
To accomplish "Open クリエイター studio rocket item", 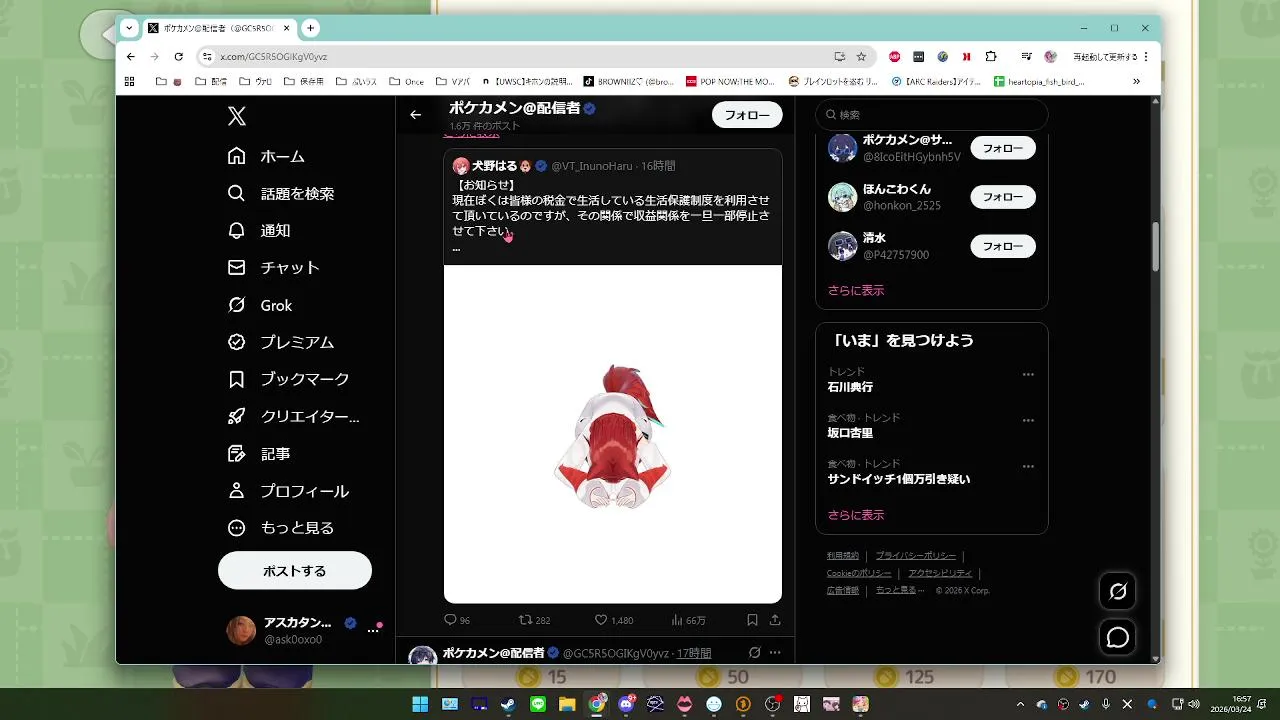I will pyautogui.click(x=294, y=417).
